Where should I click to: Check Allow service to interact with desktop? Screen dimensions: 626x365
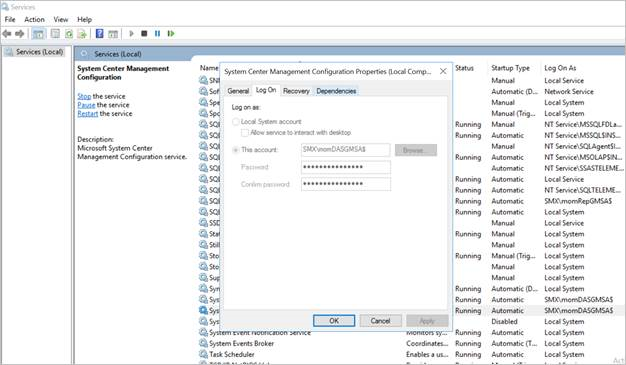244,133
